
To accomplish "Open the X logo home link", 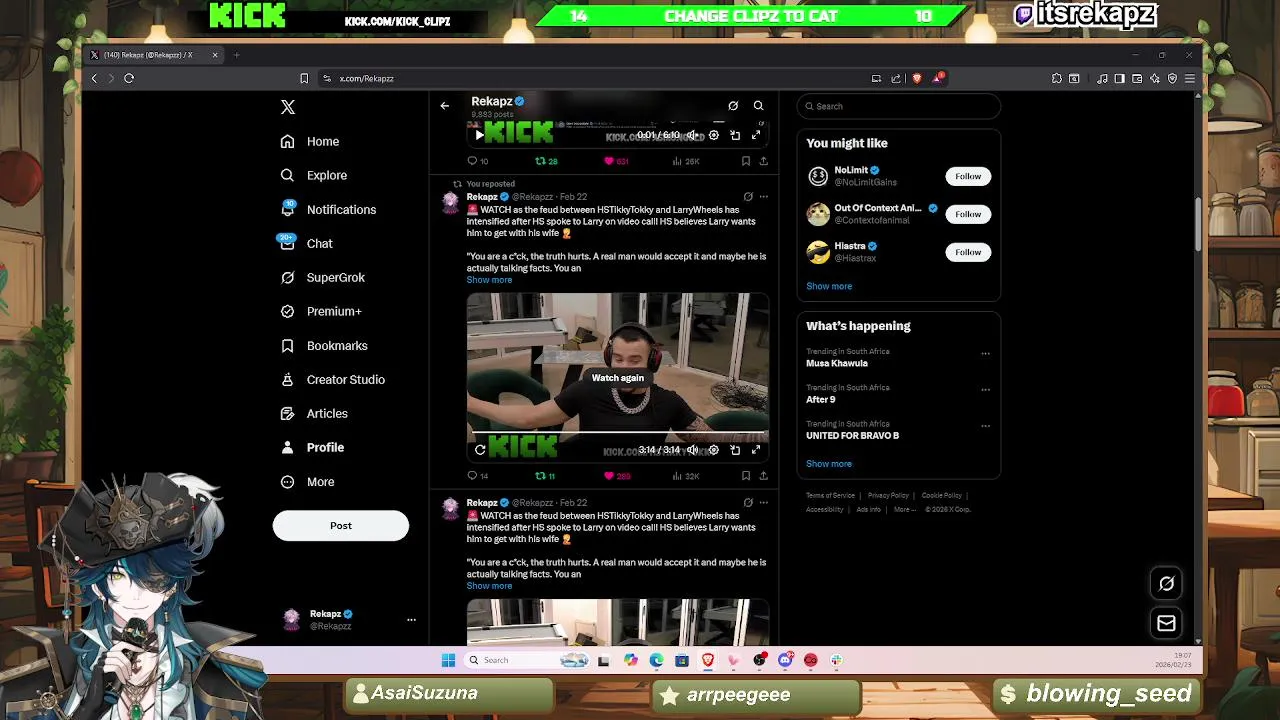I will click(x=288, y=107).
